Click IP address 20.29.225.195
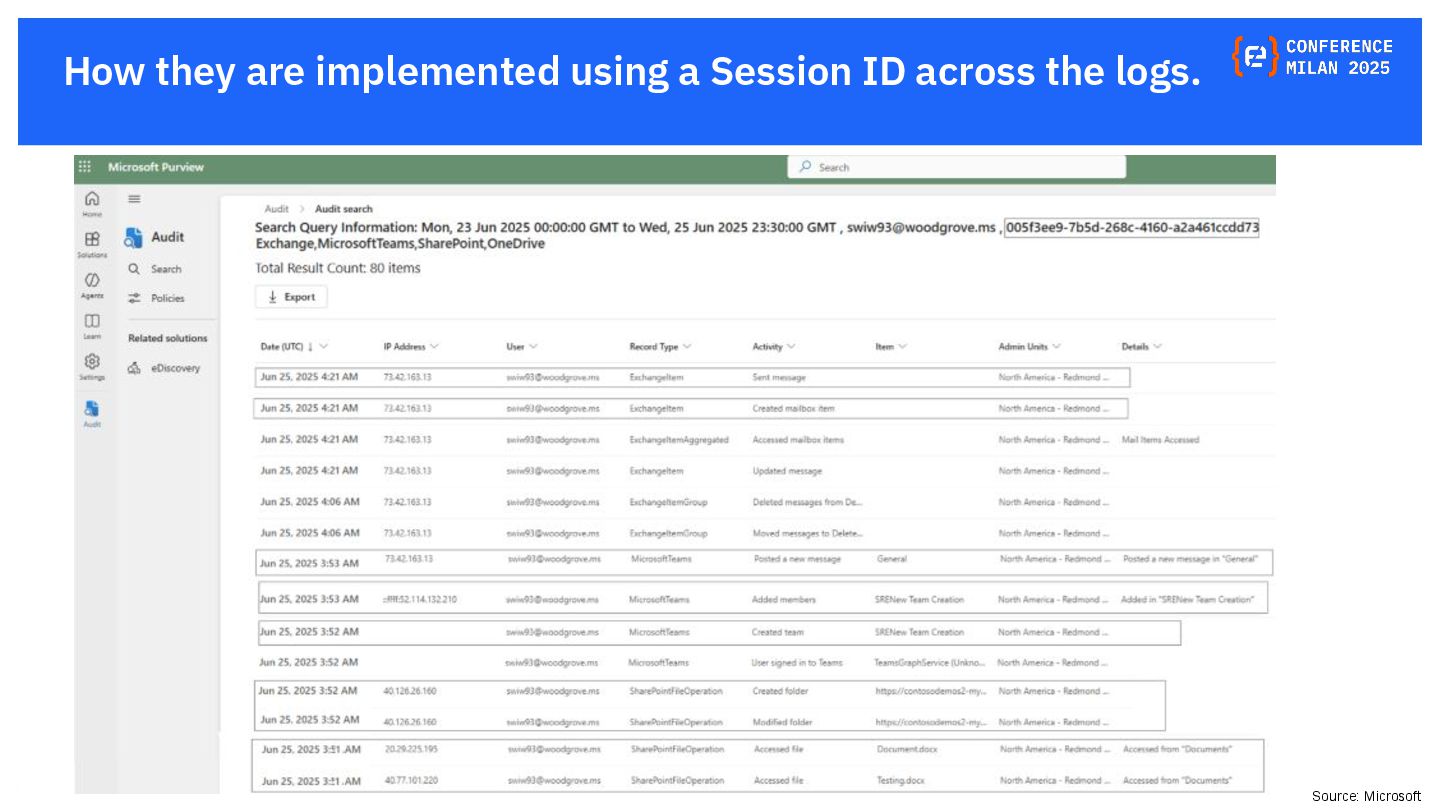 click(411, 749)
